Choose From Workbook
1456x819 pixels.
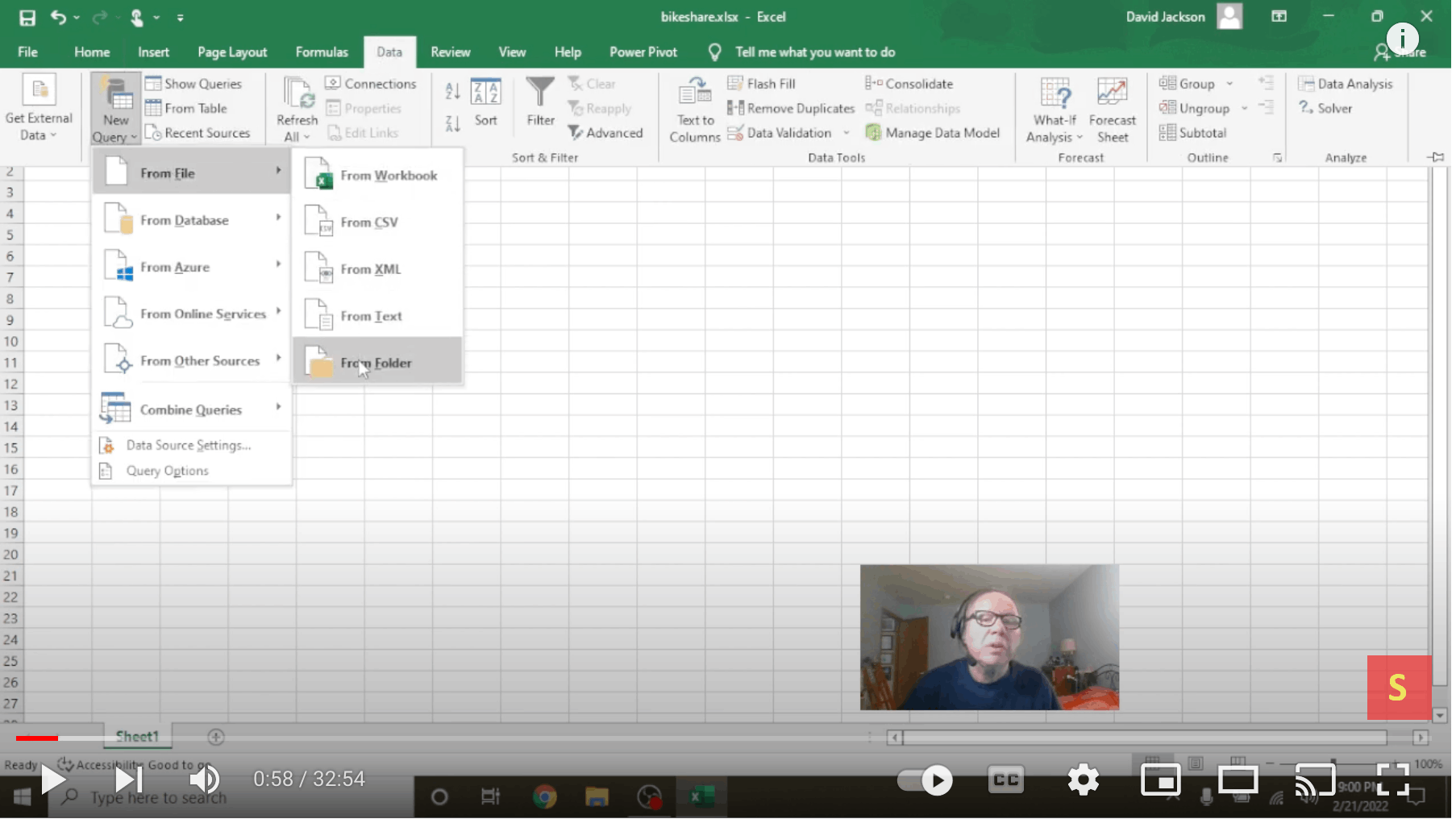377,175
